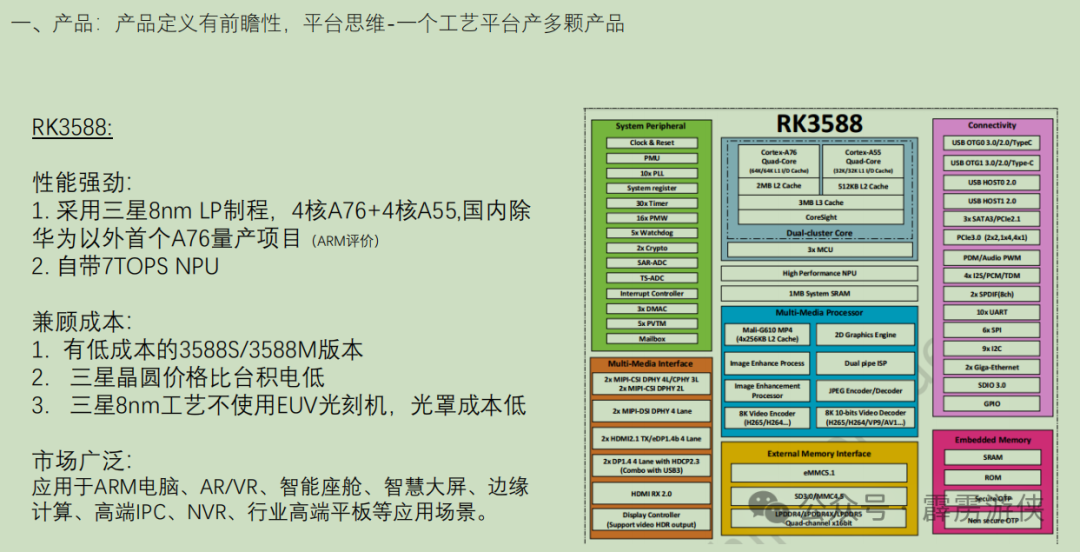Click the 'Interrupt Controller' block
The height and width of the screenshot is (552, 1080).
tap(652, 294)
